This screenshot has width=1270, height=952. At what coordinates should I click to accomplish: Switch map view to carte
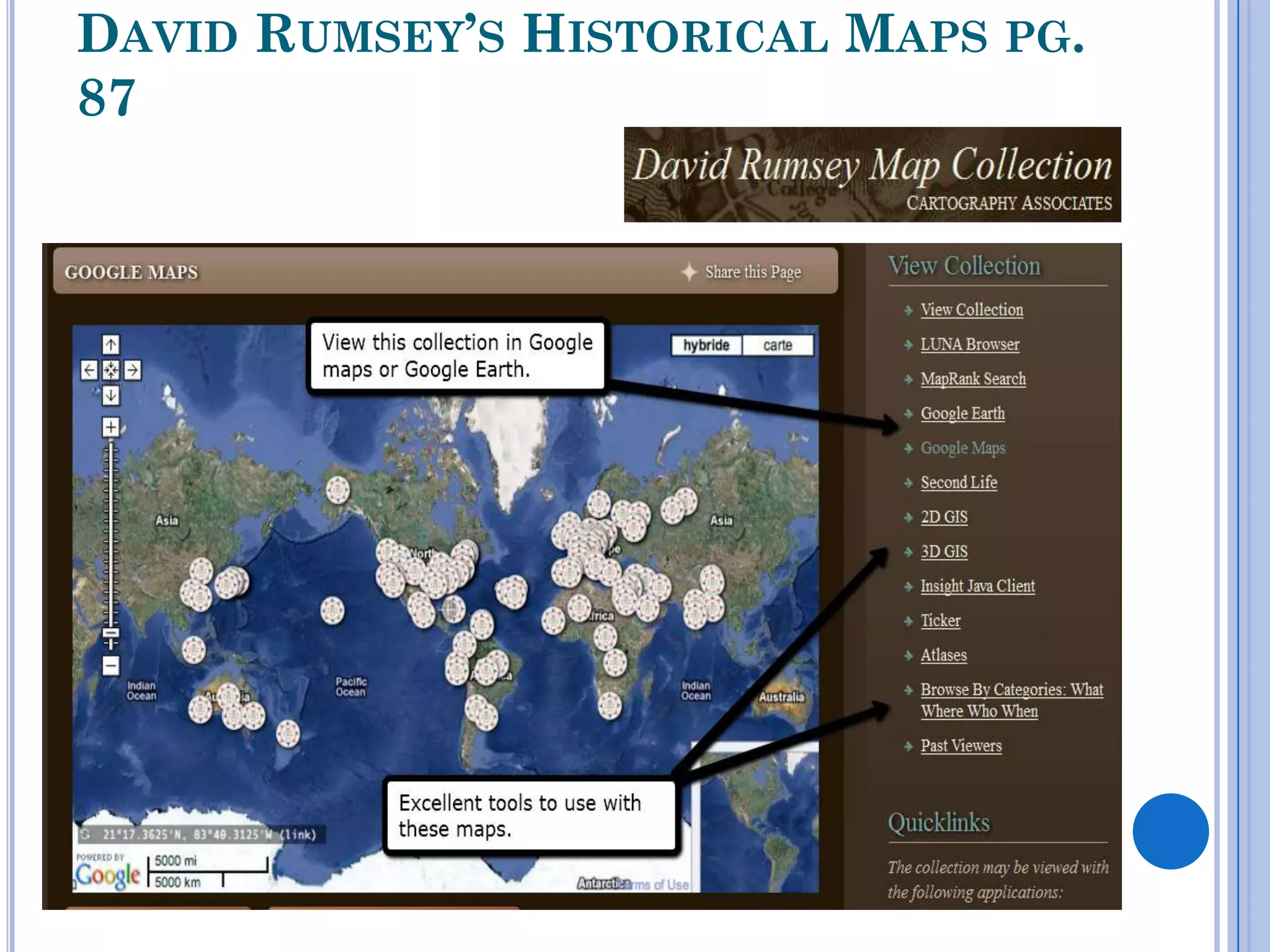[778, 345]
